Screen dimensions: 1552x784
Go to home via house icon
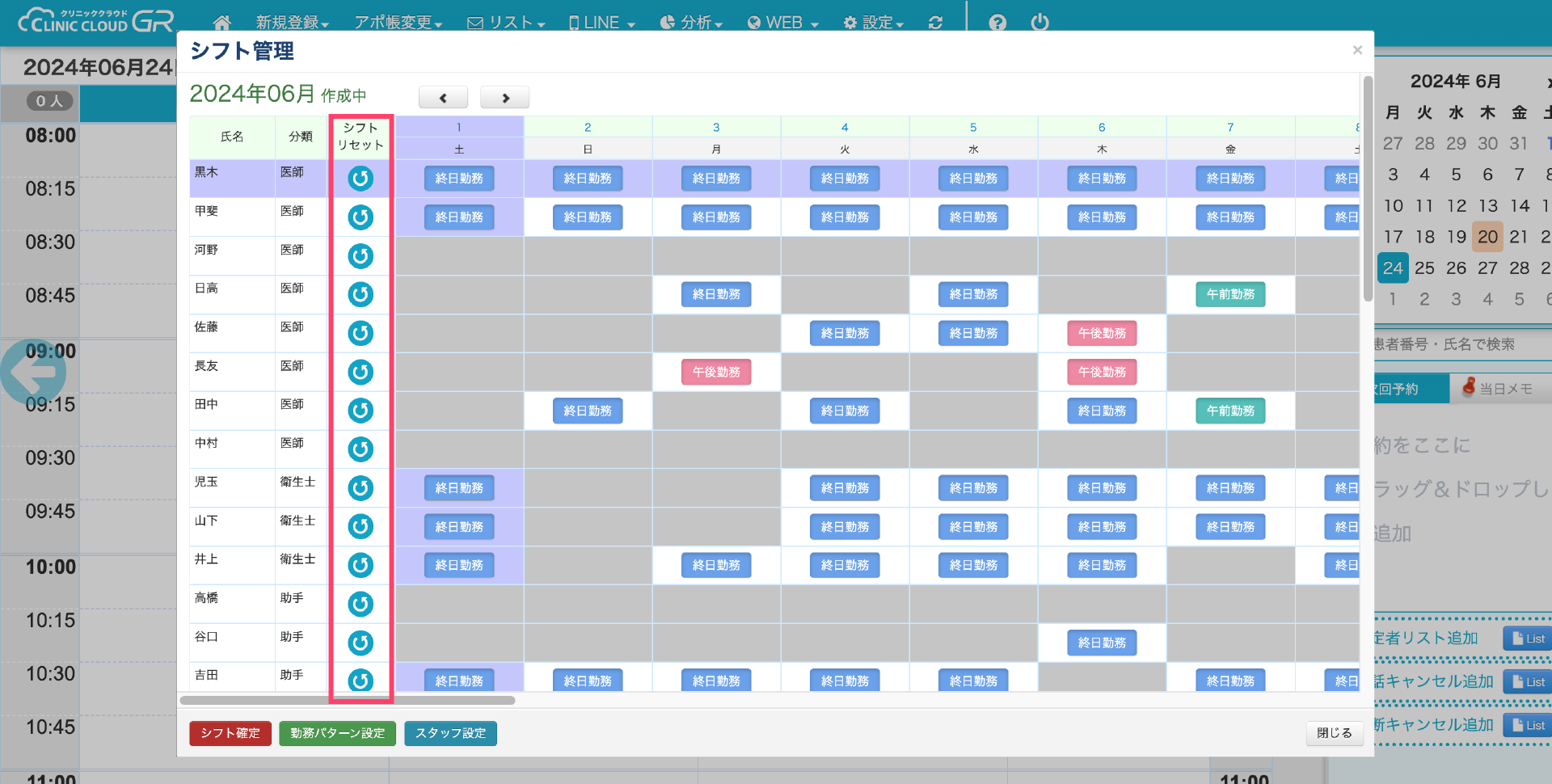click(x=221, y=23)
